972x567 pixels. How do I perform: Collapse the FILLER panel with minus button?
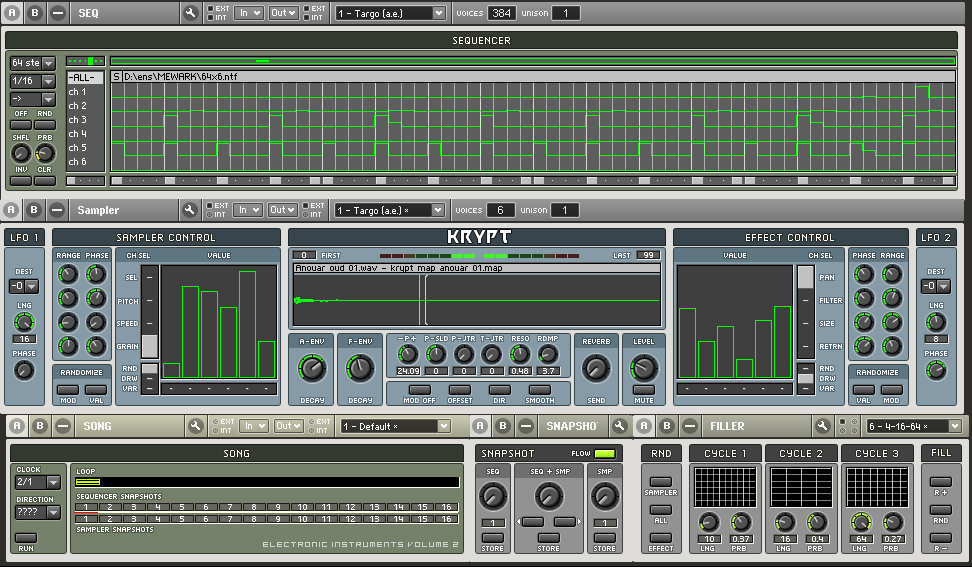pos(689,426)
